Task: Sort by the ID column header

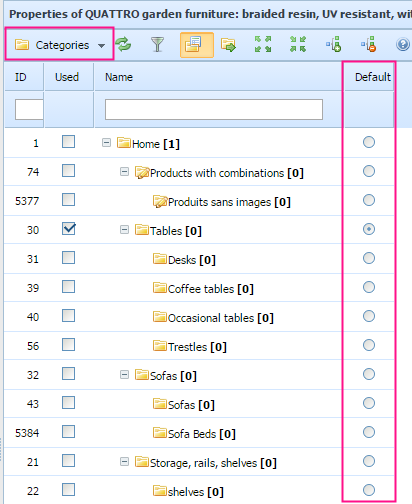Action: [x=21, y=77]
